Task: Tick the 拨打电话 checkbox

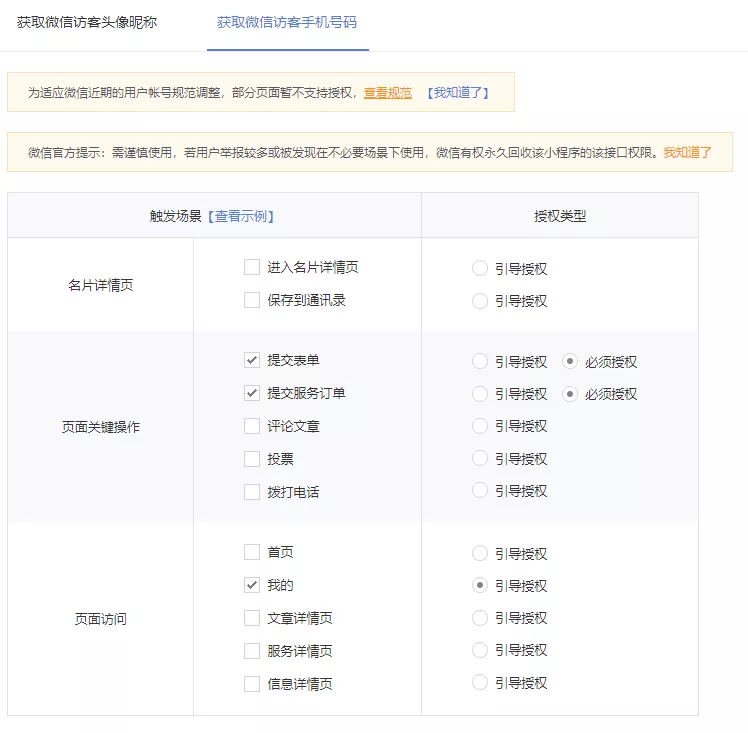Action: tap(252, 492)
